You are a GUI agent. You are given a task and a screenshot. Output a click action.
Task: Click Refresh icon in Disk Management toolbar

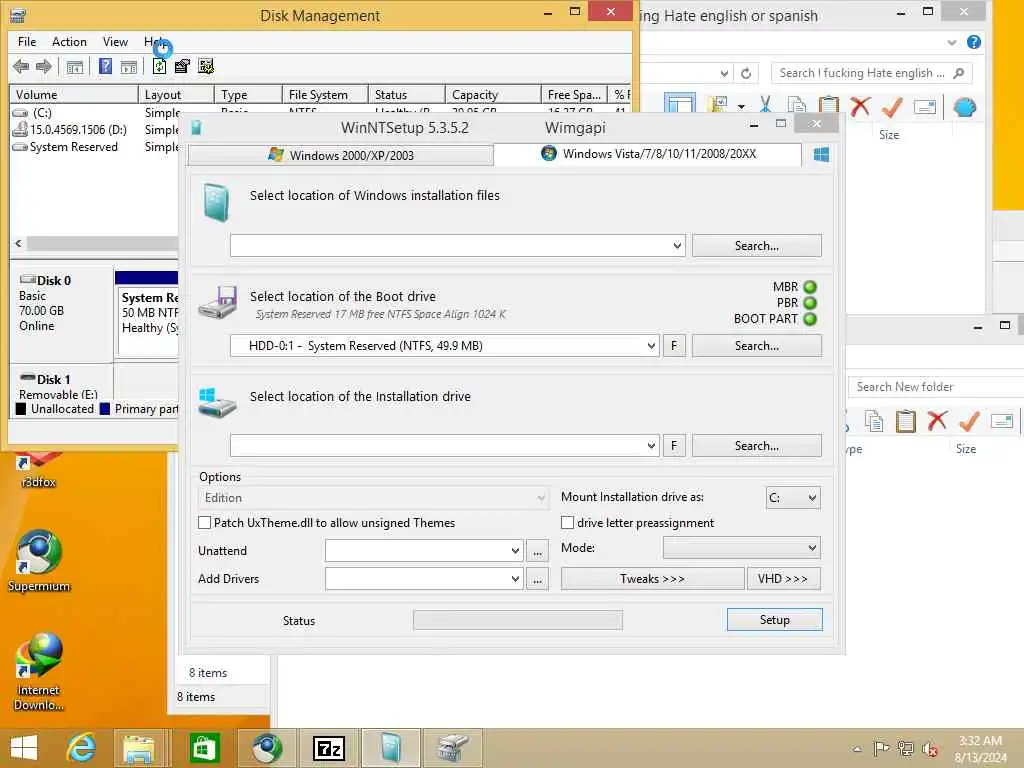pyautogui.click(x=159, y=66)
